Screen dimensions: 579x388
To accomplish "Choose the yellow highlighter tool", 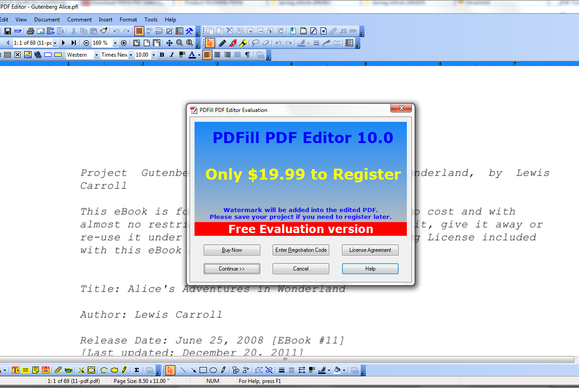I will [x=243, y=43].
